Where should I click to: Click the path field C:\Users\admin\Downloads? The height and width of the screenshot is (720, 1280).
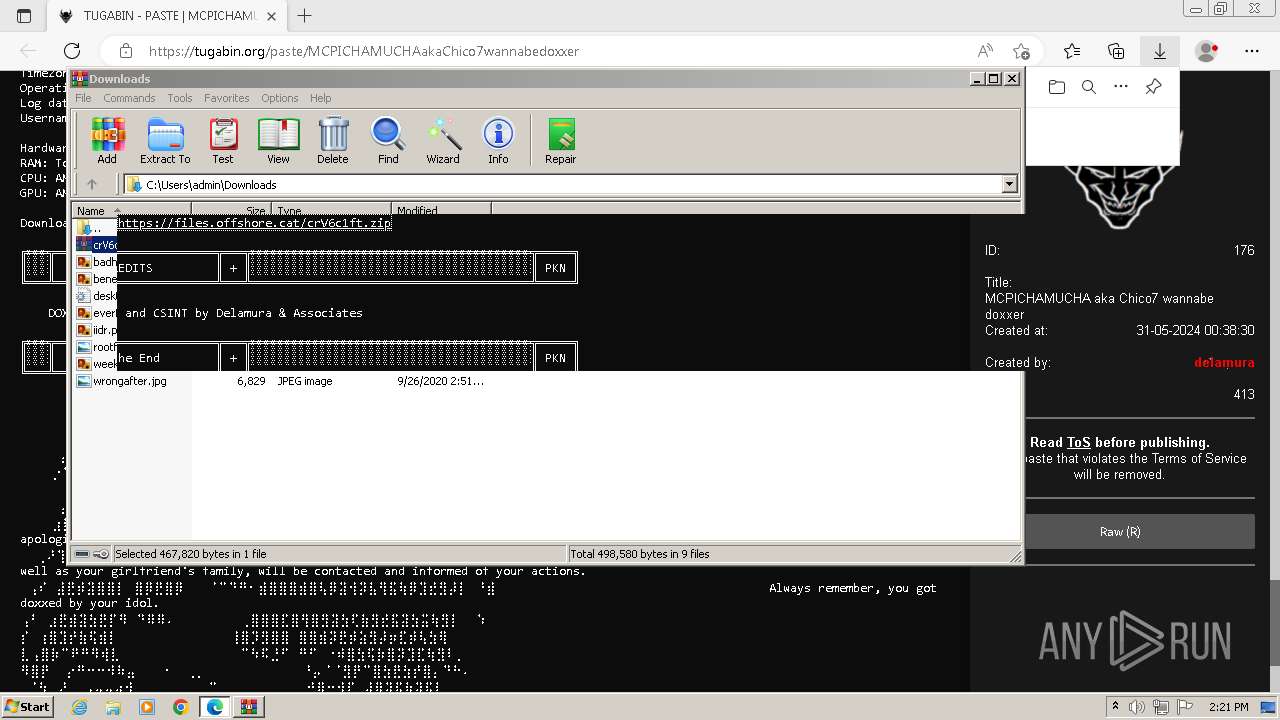tap(563, 184)
